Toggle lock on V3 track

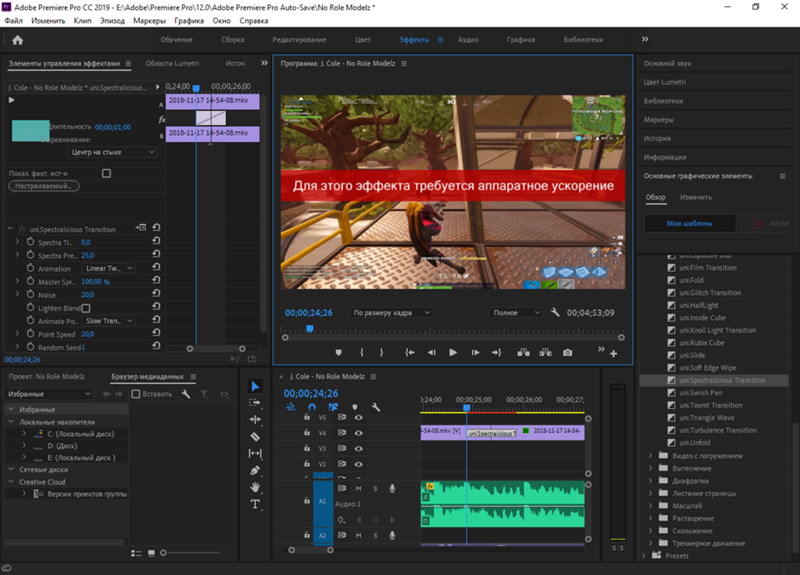tap(307, 448)
